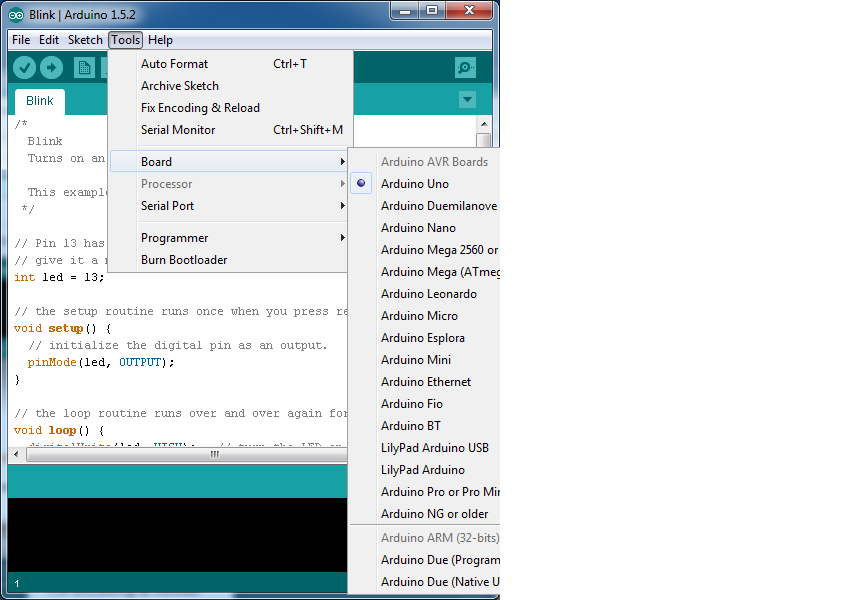Select Arduino Ethernet board
Screen dimensions: 864x600
point(425,382)
